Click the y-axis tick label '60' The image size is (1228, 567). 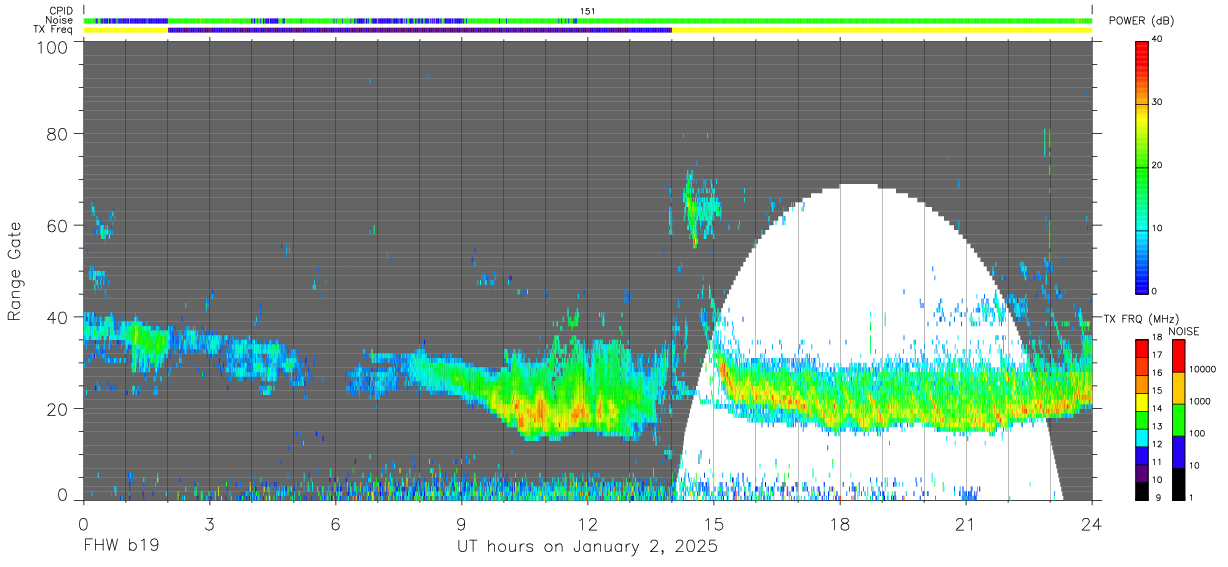pos(58,226)
